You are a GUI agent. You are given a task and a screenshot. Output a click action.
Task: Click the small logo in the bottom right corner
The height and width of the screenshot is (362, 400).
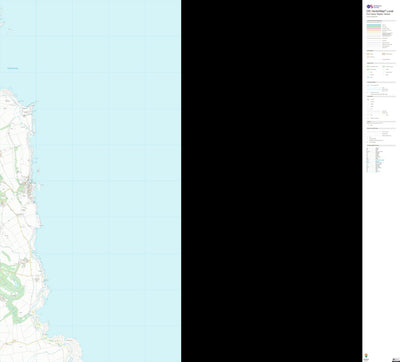tap(395, 359)
